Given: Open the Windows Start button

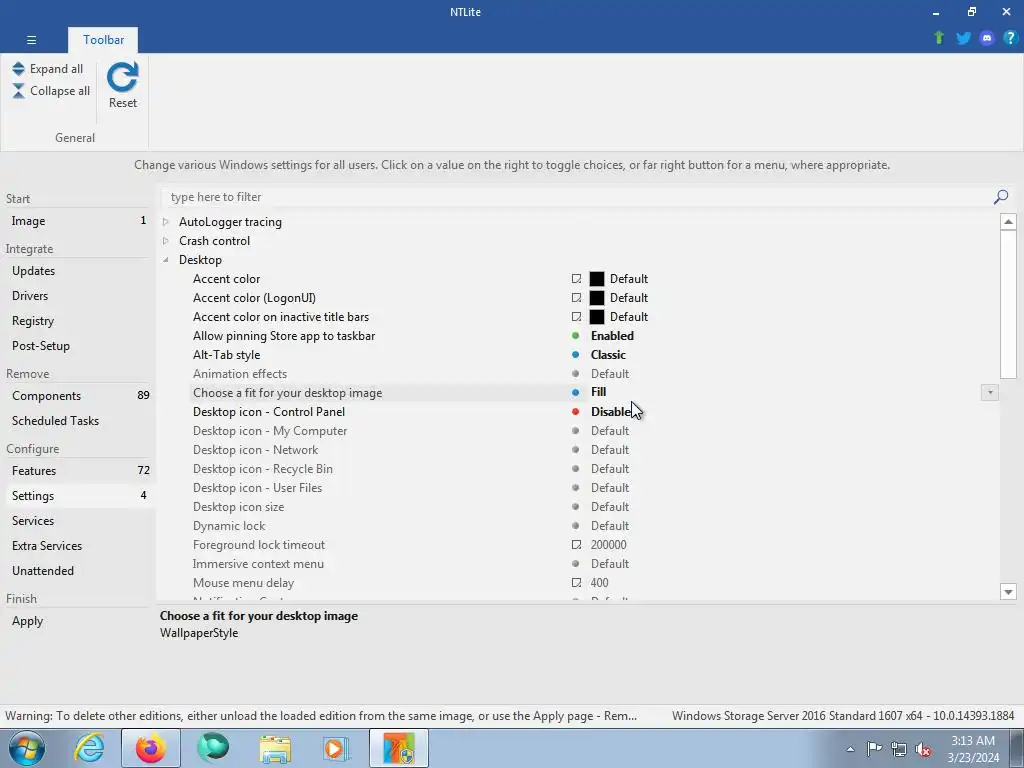Looking at the screenshot, I should [x=27, y=748].
